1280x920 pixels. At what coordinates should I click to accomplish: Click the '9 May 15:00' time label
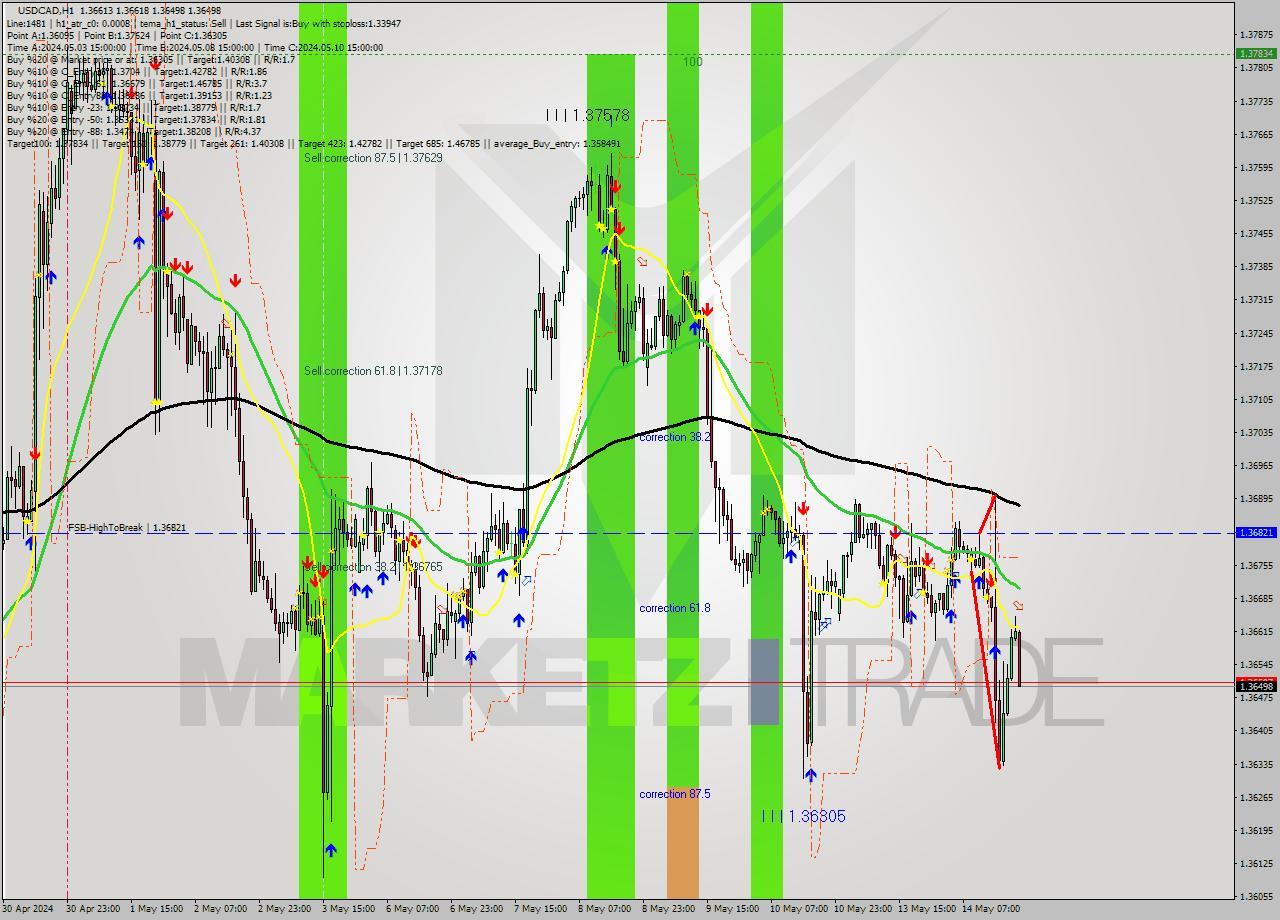733,909
